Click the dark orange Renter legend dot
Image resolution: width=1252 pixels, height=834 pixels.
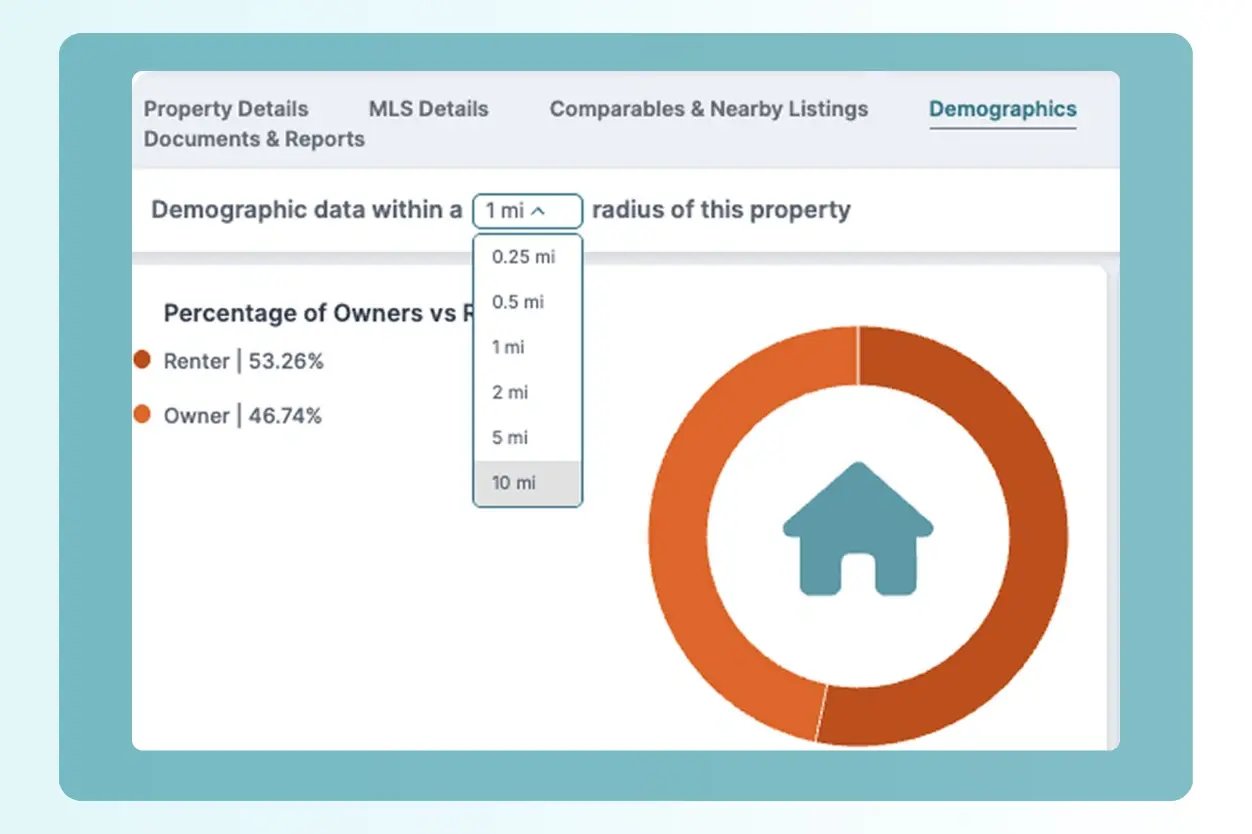coord(143,361)
